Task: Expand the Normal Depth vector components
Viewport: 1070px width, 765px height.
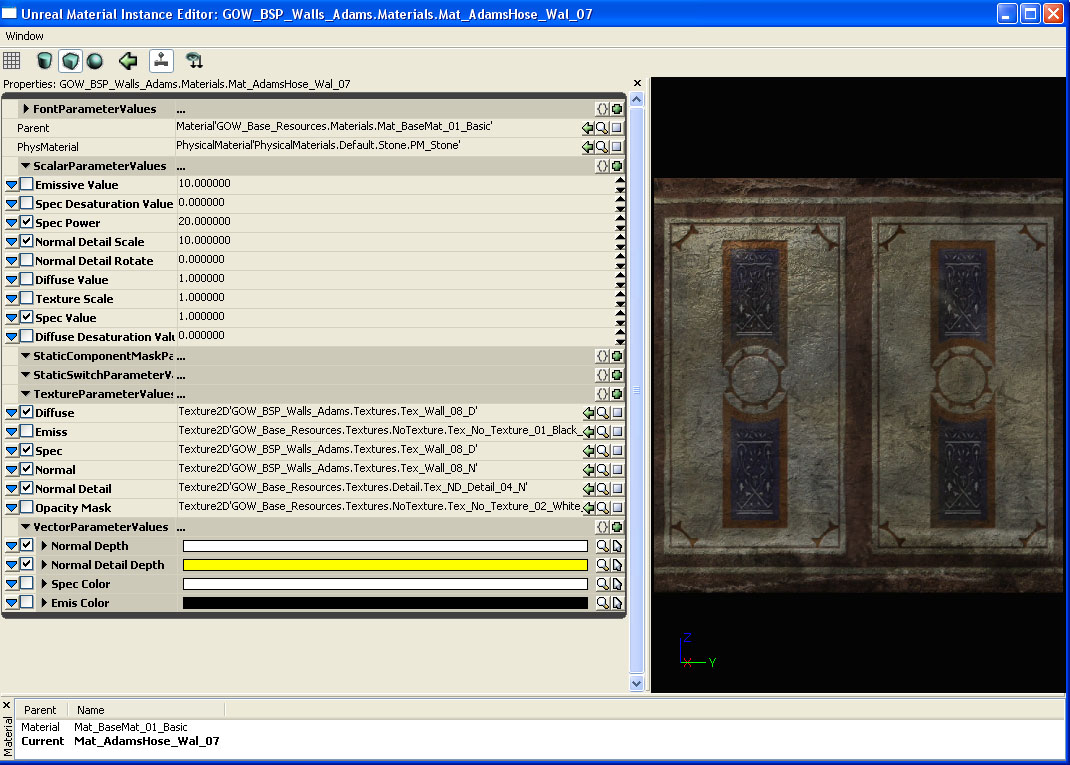Action: coord(44,546)
